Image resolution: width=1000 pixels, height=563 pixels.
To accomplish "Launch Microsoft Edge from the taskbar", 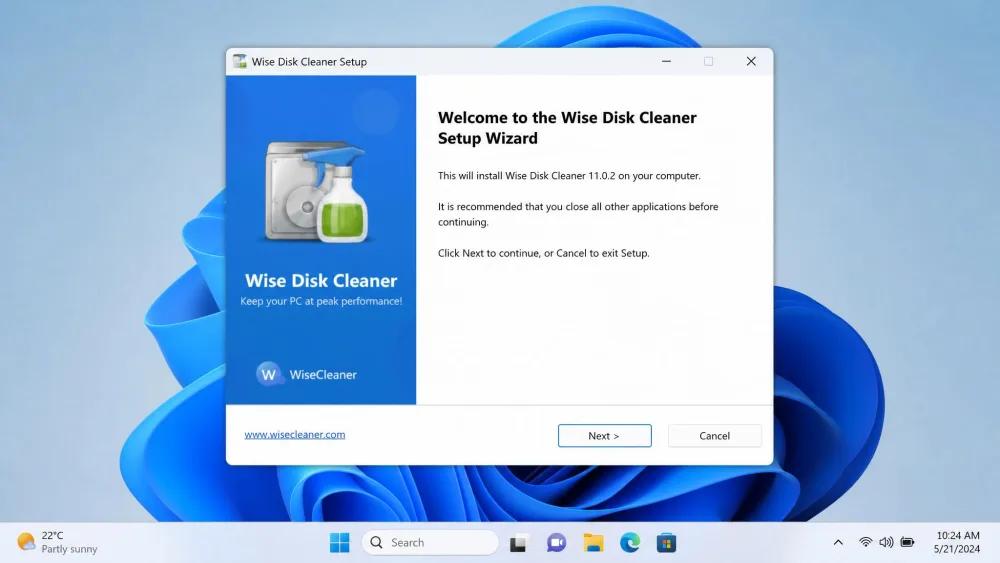I will [630, 543].
